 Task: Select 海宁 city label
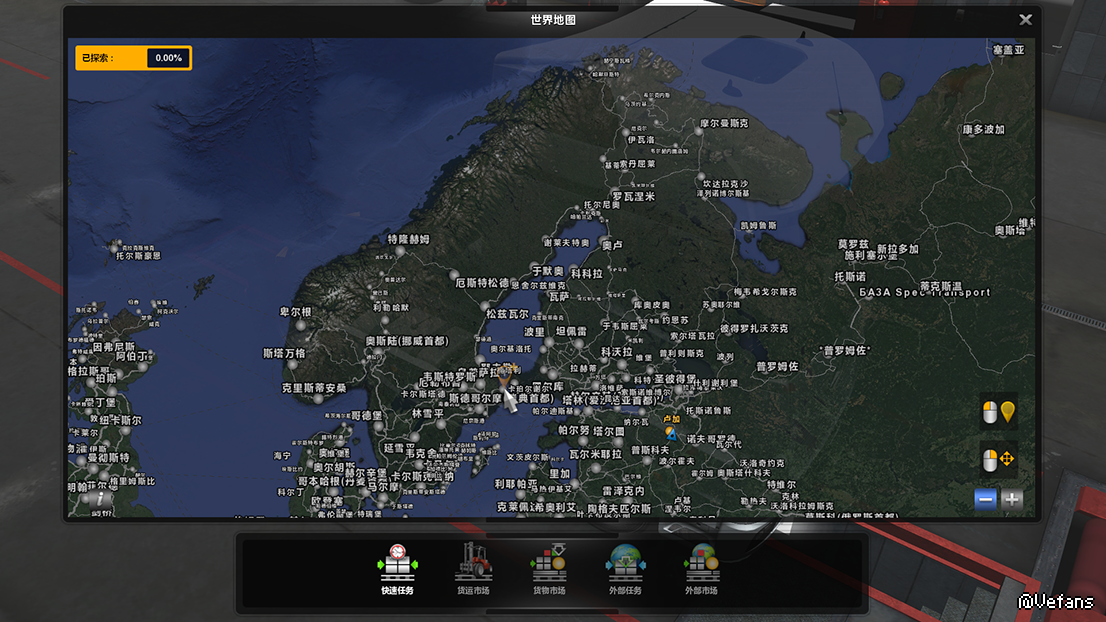click(282, 456)
